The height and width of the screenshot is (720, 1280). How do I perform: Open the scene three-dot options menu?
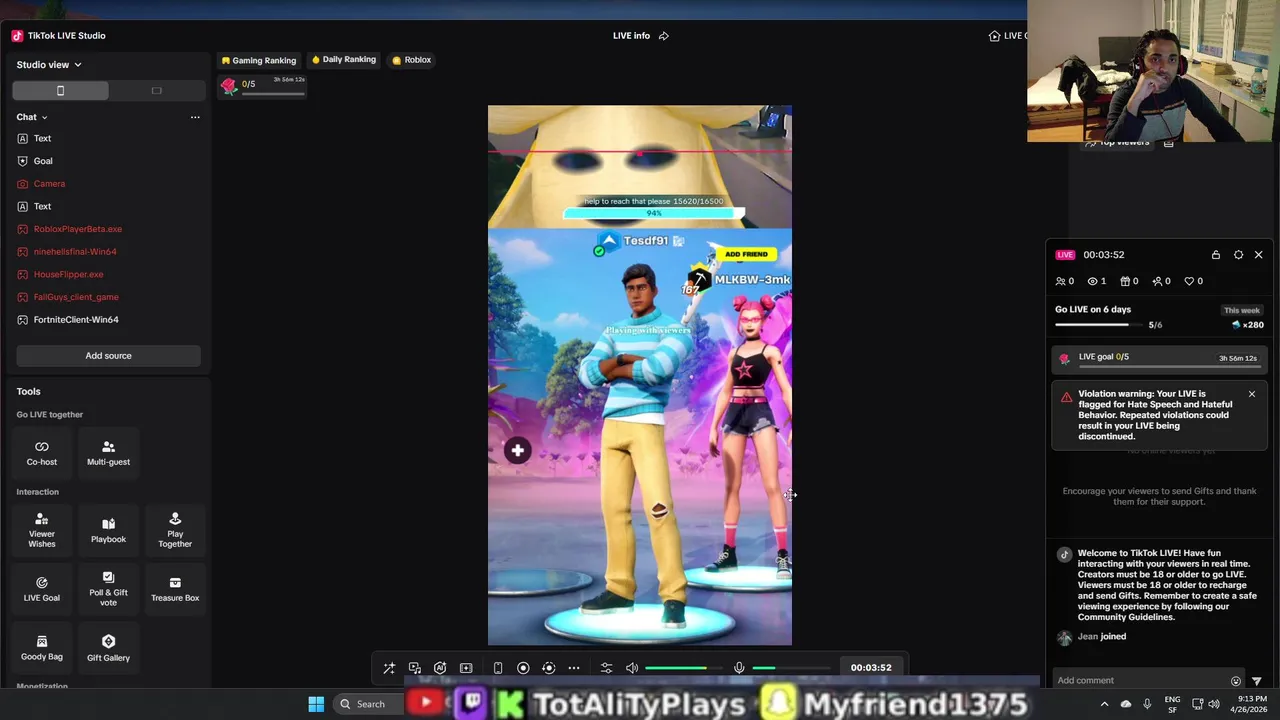pos(195,117)
